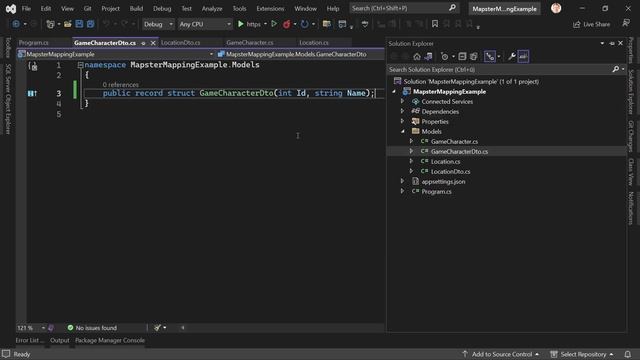Open the Debug configuration dropdown
Image resolution: width=640 pixels, height=360 pixels.
tap(158, 24)
